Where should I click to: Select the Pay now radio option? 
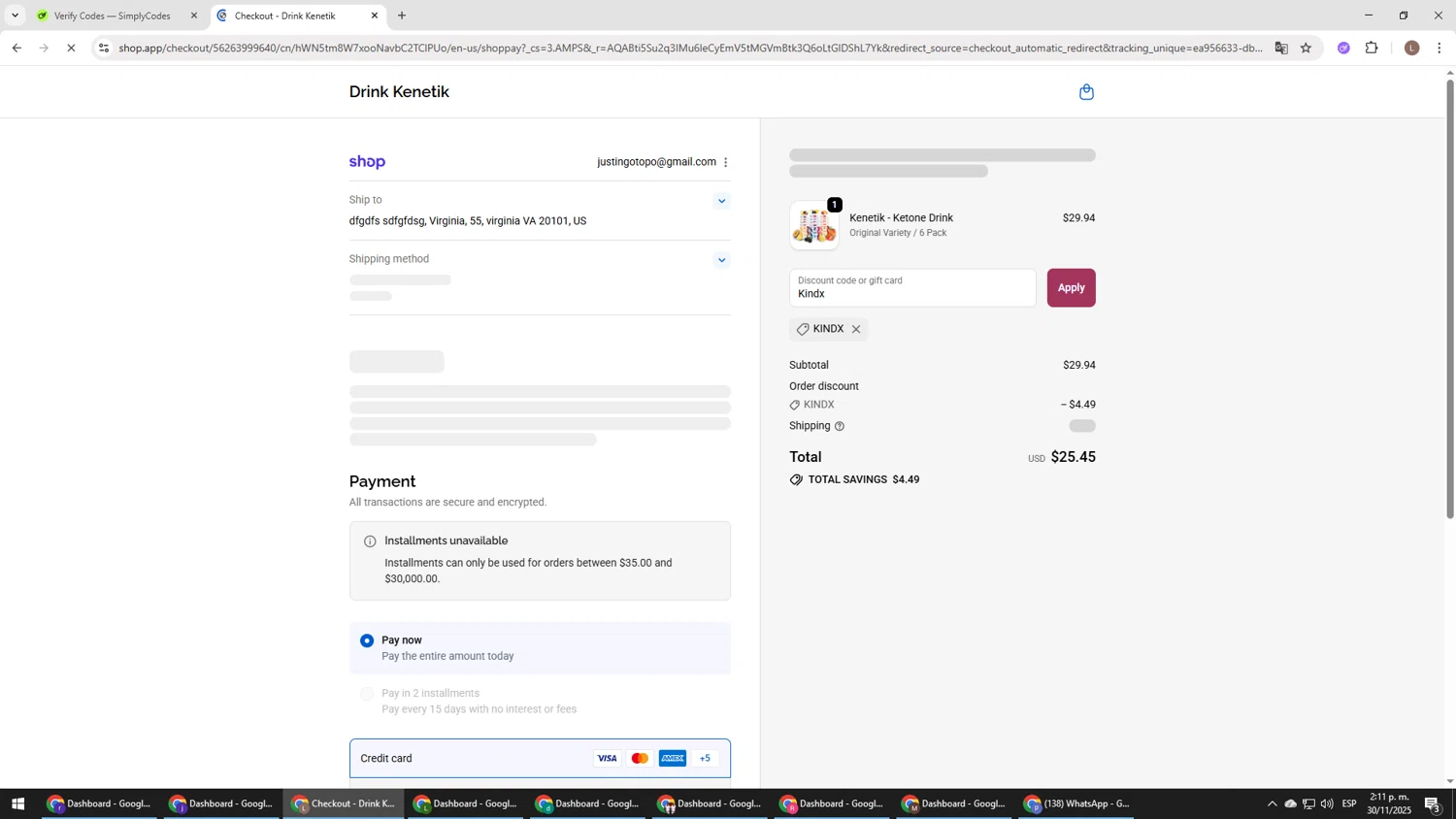tap(367, 640)
